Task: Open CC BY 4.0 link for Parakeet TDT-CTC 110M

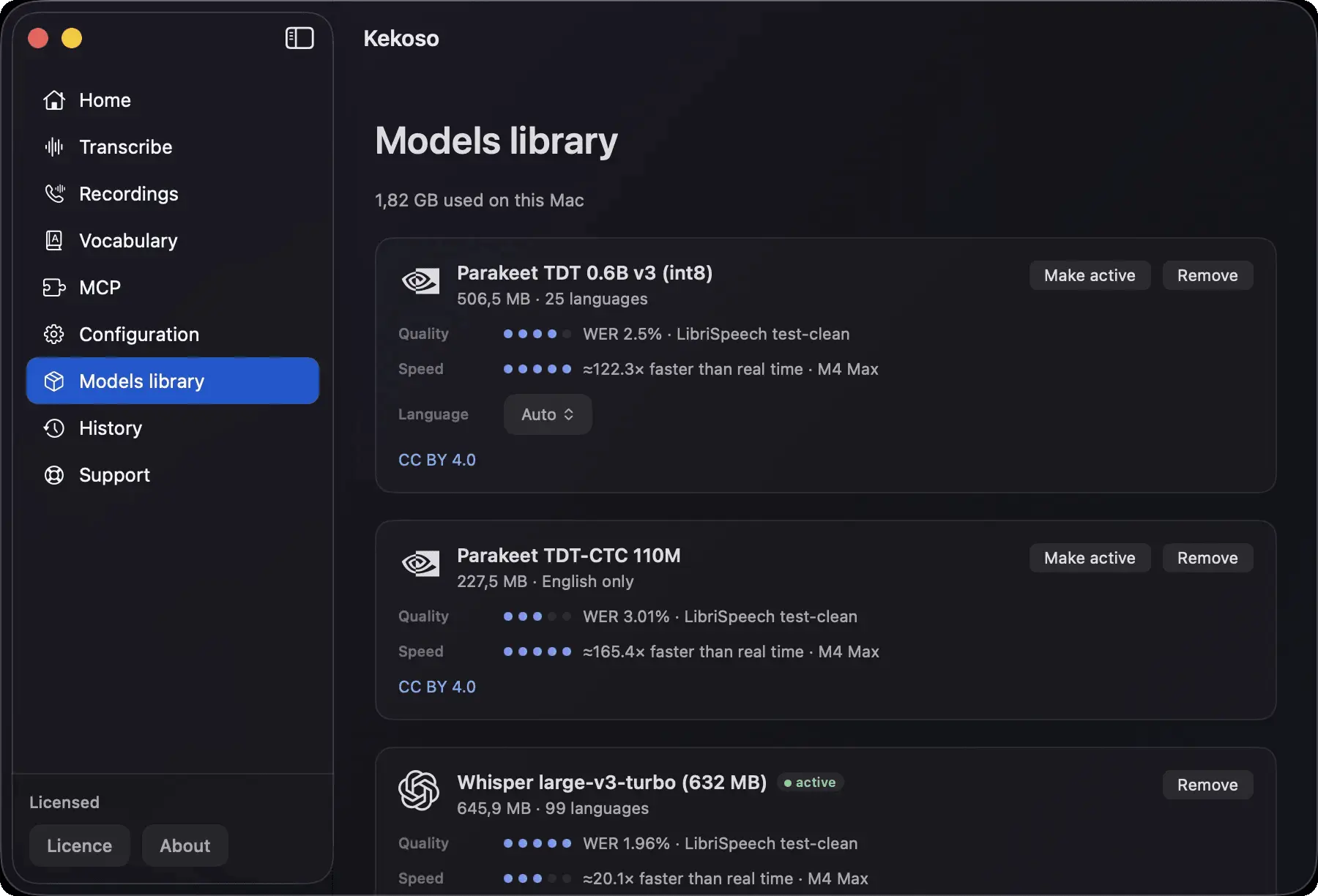Action: [437, 687]
